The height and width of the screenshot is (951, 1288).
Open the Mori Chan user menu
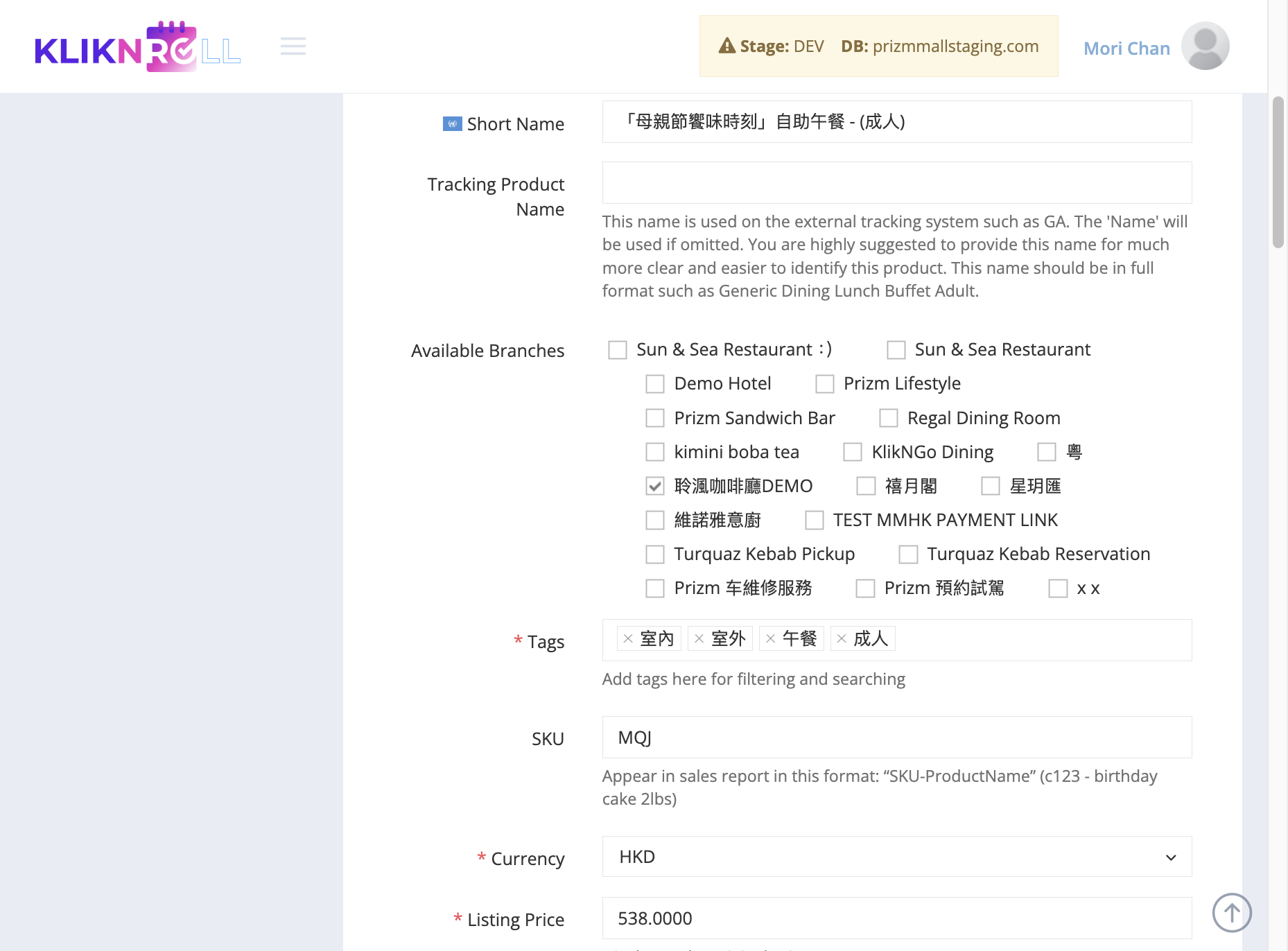pyautogui.click(x=1126, y=49)
